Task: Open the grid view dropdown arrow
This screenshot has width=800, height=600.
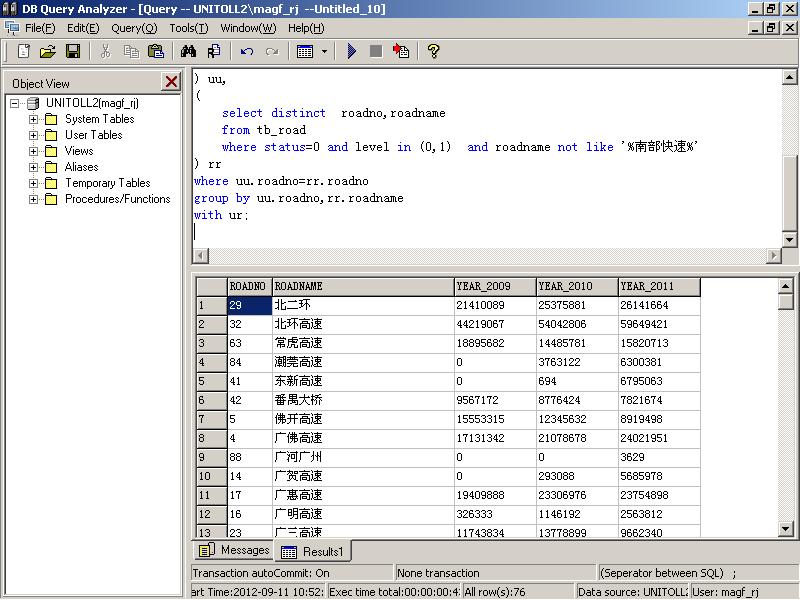Action: pos(323,51)
